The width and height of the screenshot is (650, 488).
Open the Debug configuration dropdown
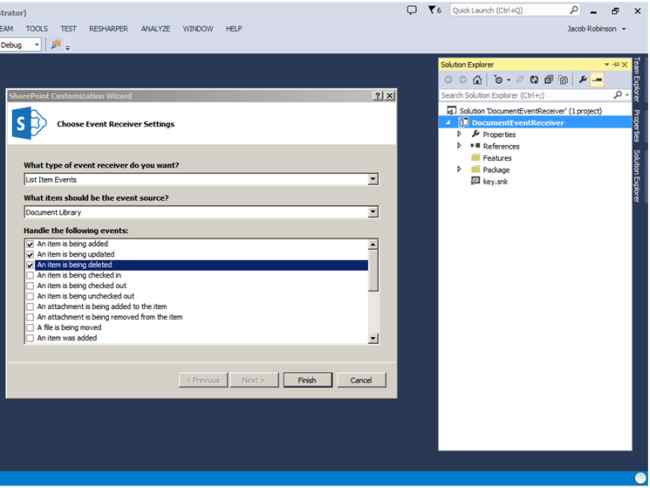(x=36, y=44)
